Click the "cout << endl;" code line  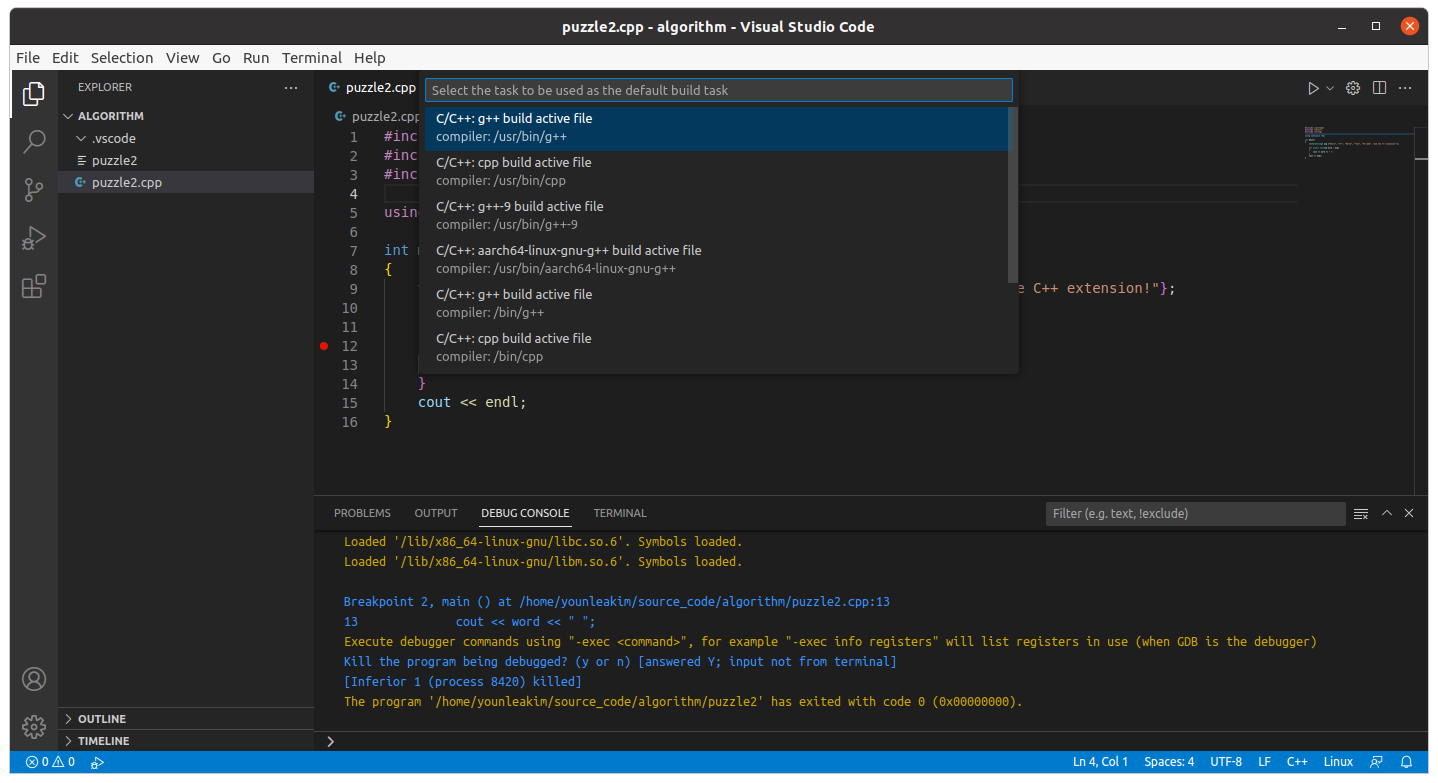tap(472, 402)
